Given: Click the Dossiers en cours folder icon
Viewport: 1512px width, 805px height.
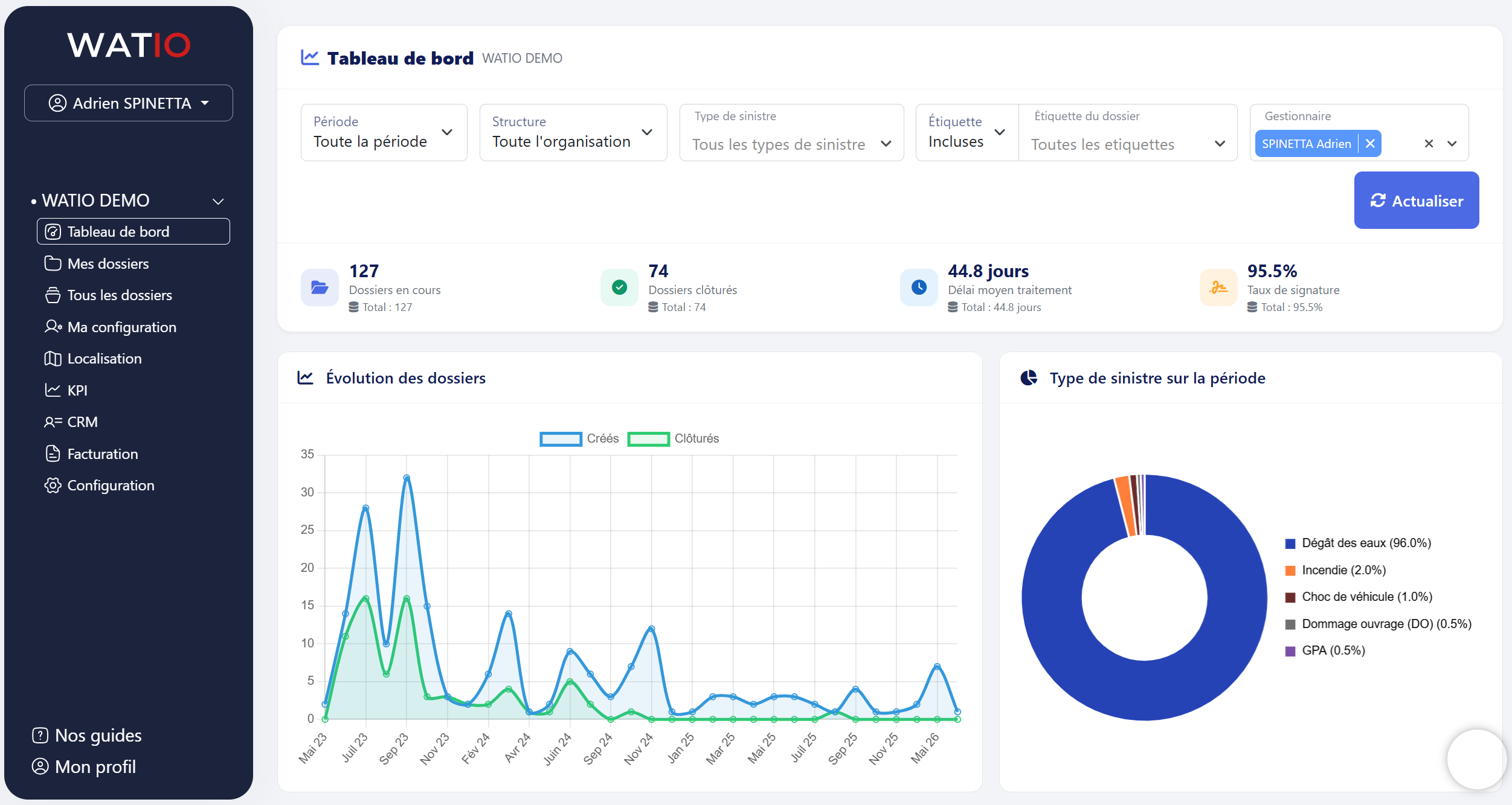Looking at the screenshot, I should (320, 287).
